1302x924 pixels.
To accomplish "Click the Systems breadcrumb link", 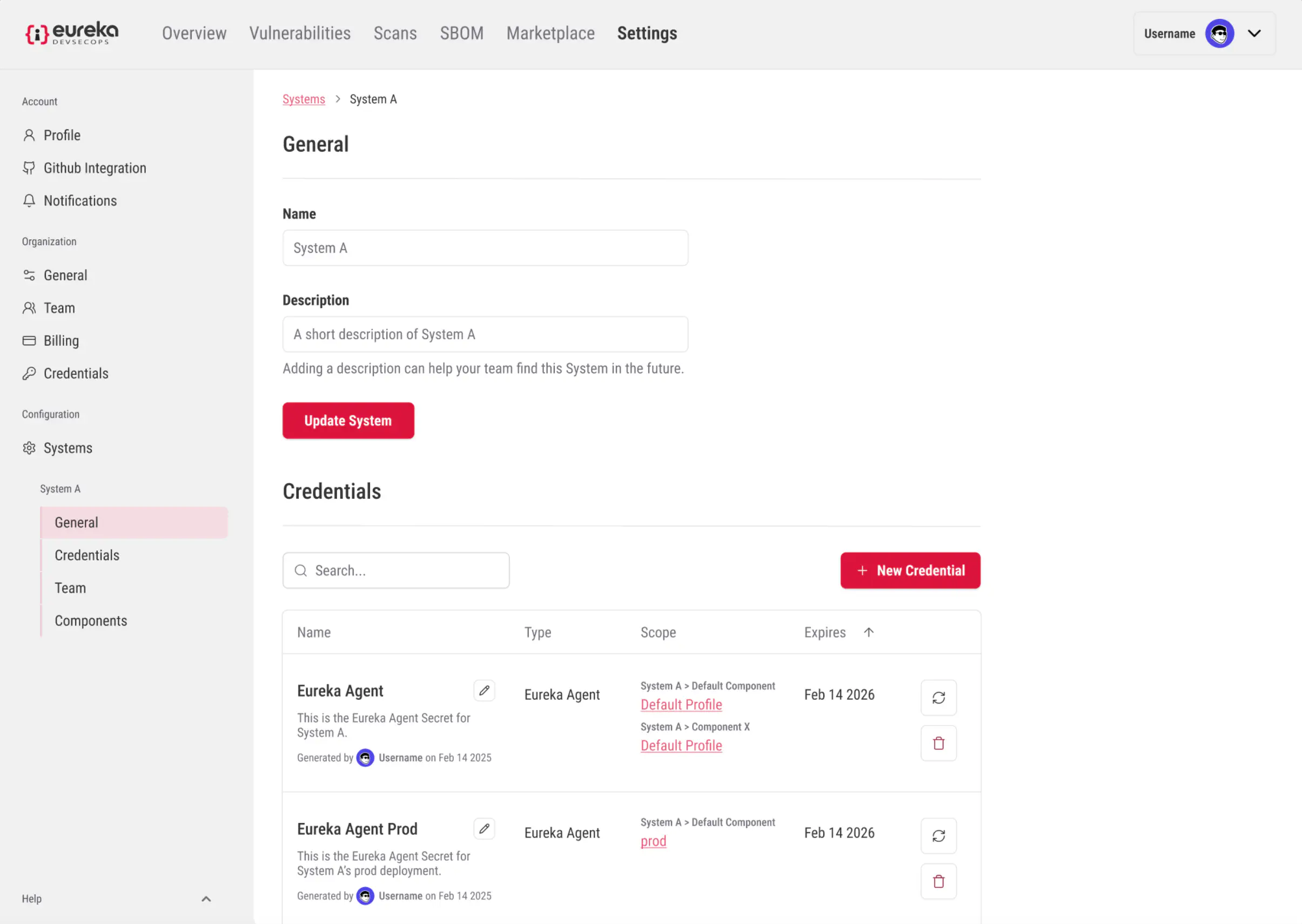I will coord(304,99).
